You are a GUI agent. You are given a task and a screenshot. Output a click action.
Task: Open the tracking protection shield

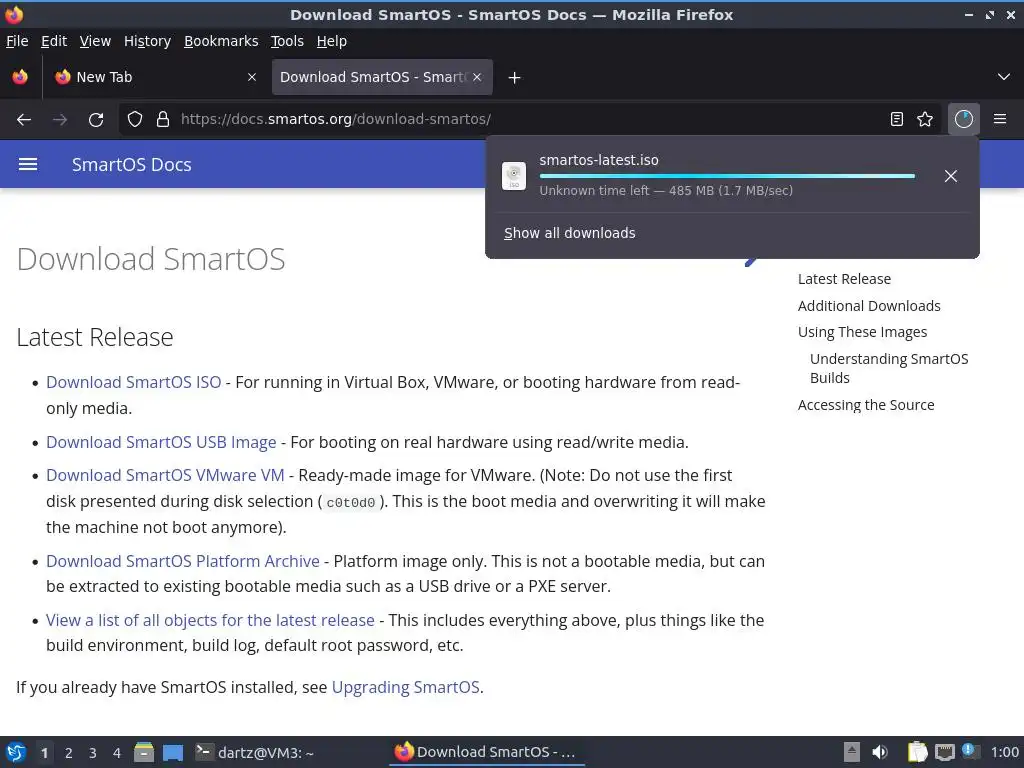point(135,120)
